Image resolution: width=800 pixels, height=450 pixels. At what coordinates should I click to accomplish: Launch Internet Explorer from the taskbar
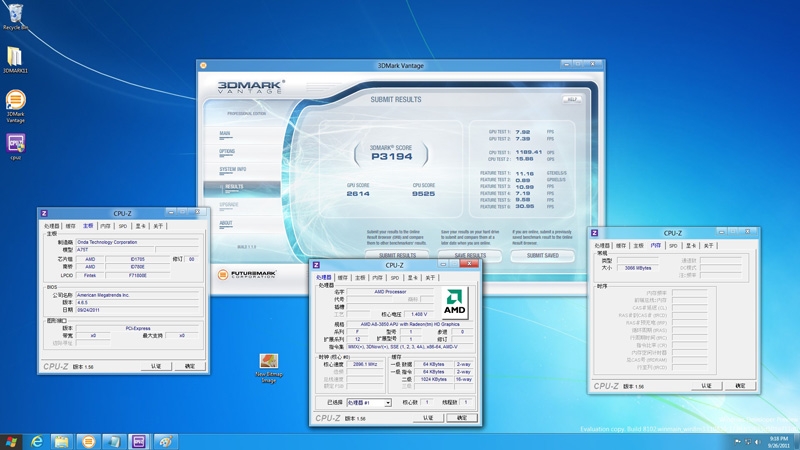[x=38, y=441]
